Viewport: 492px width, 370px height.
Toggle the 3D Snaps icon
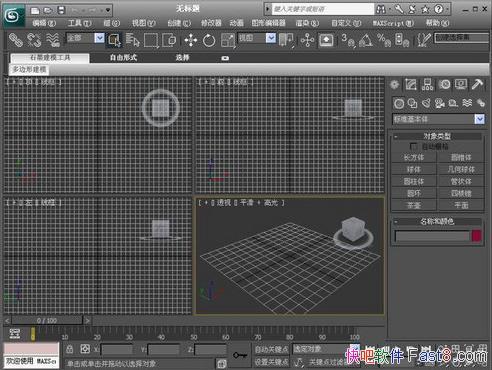coord(348,40)
